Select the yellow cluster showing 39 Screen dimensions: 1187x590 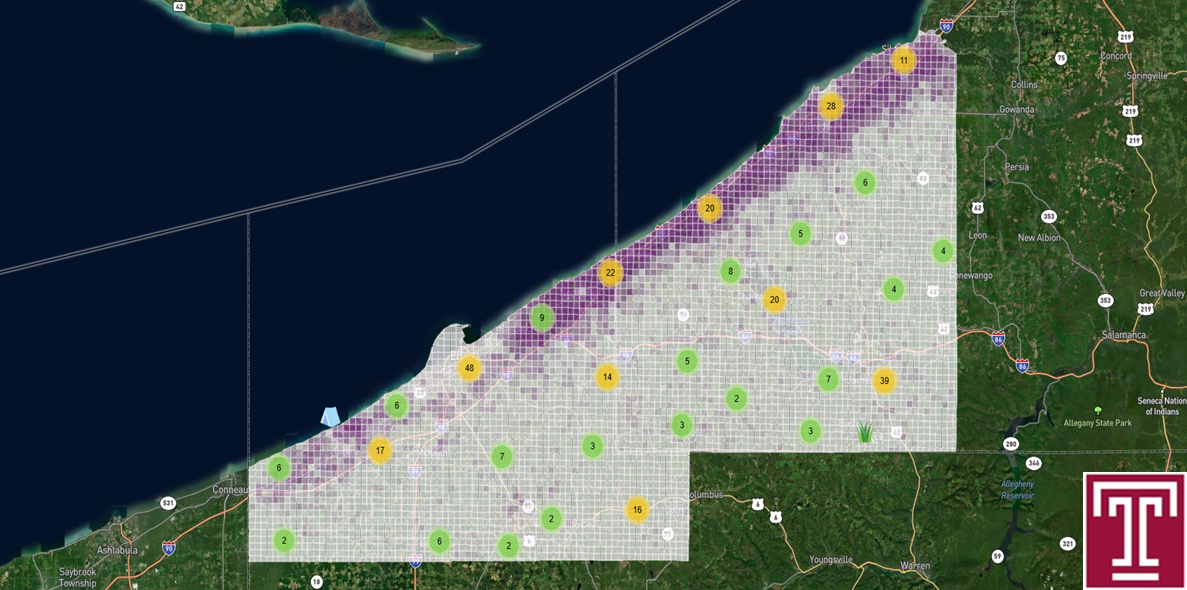point(884,379)
